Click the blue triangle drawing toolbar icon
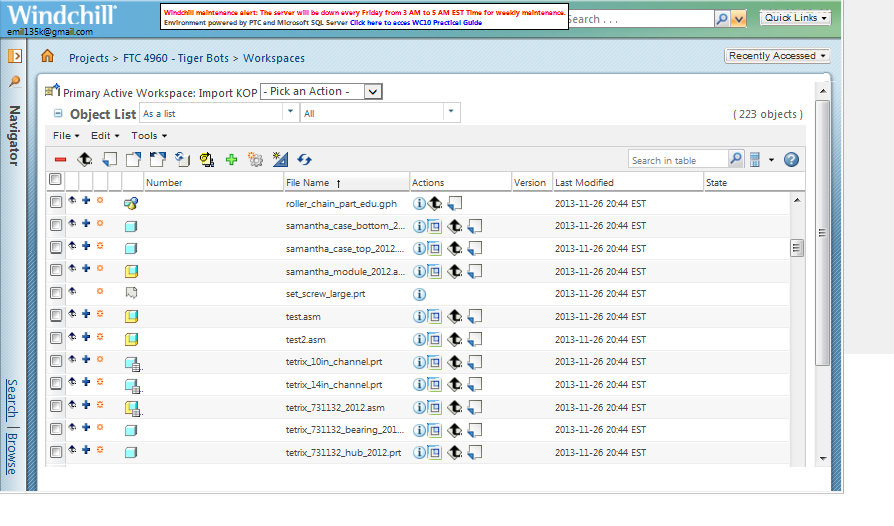 click(x=280, y=160)
